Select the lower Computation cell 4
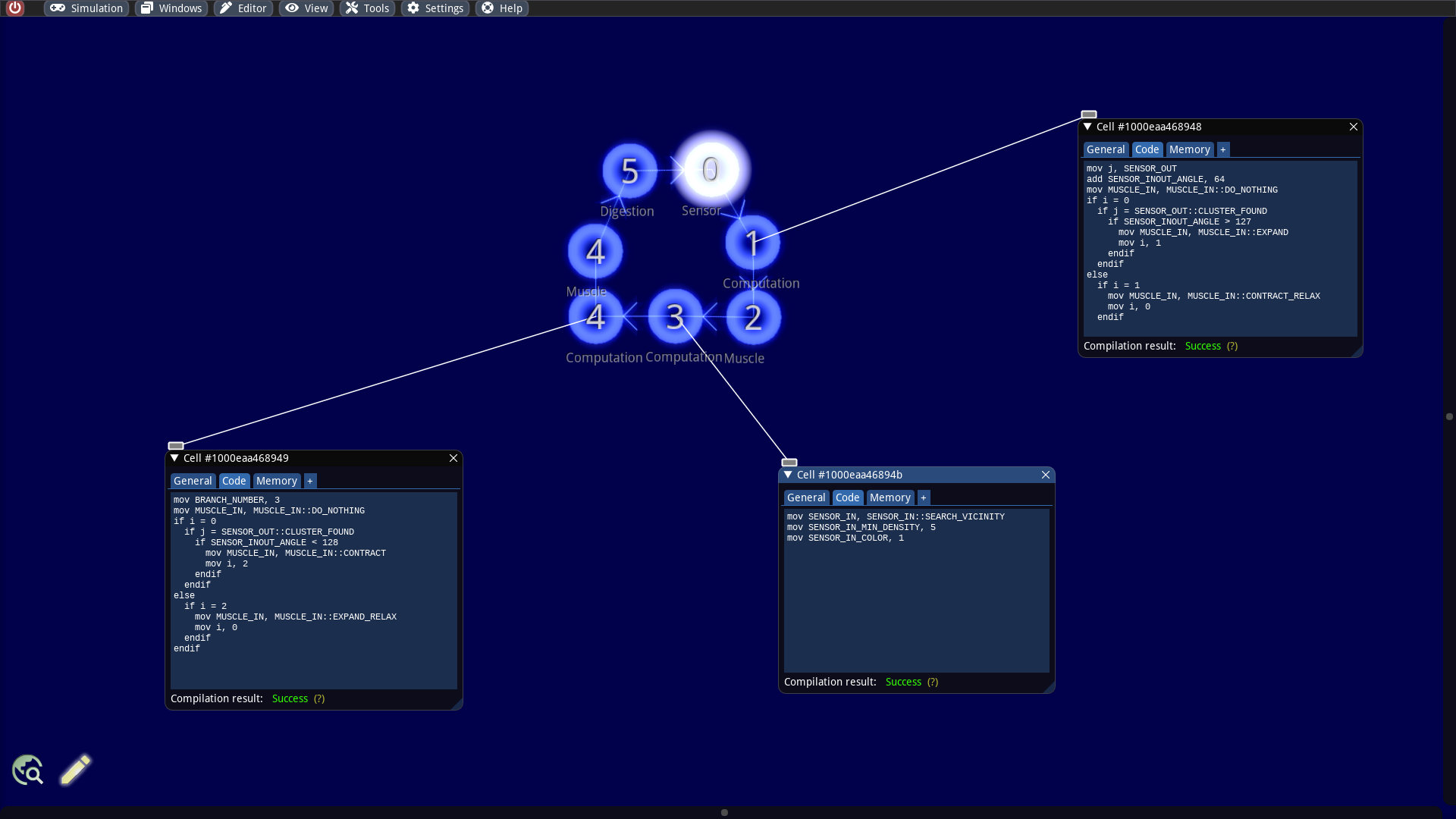The image size is (1456, 819). tap(595, 316)
